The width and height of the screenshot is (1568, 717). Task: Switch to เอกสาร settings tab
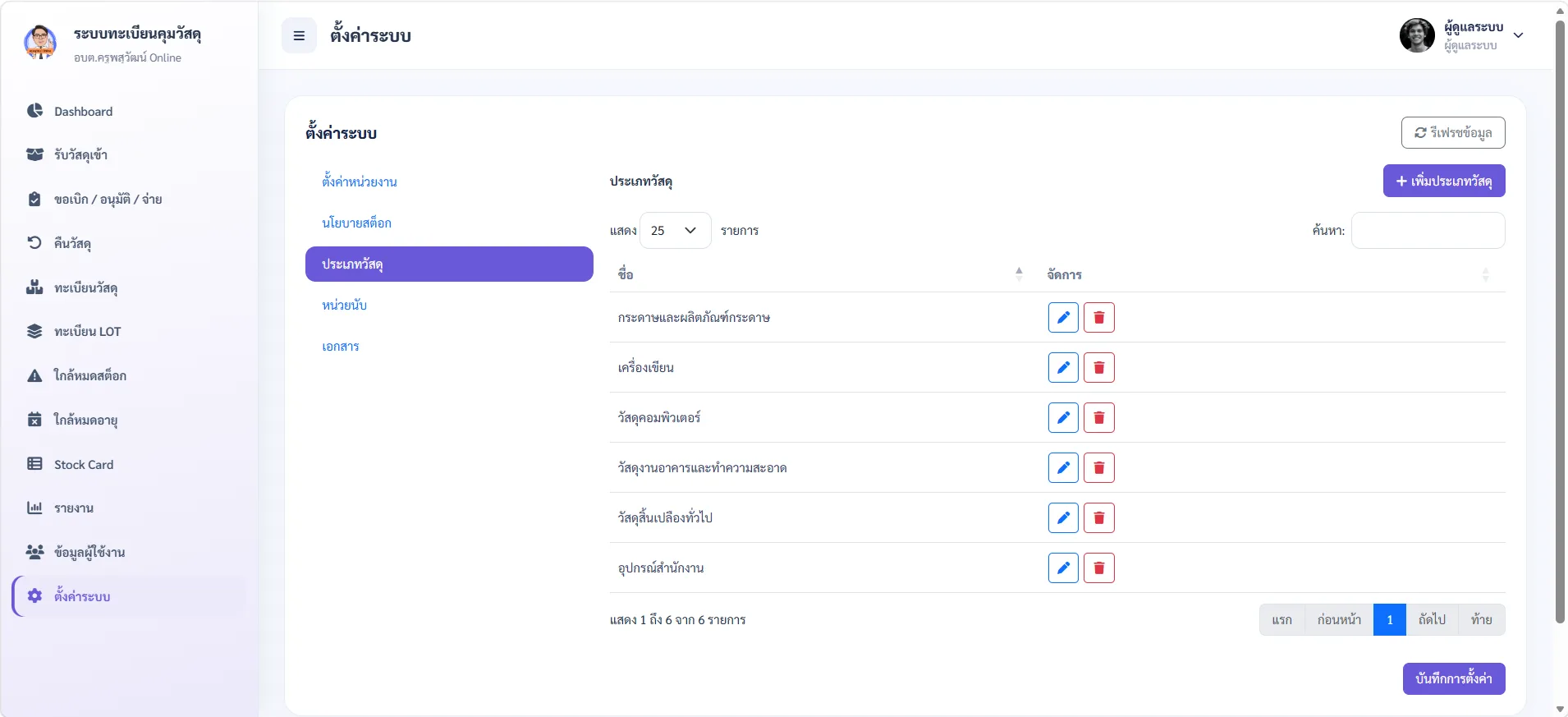(449, 347)
